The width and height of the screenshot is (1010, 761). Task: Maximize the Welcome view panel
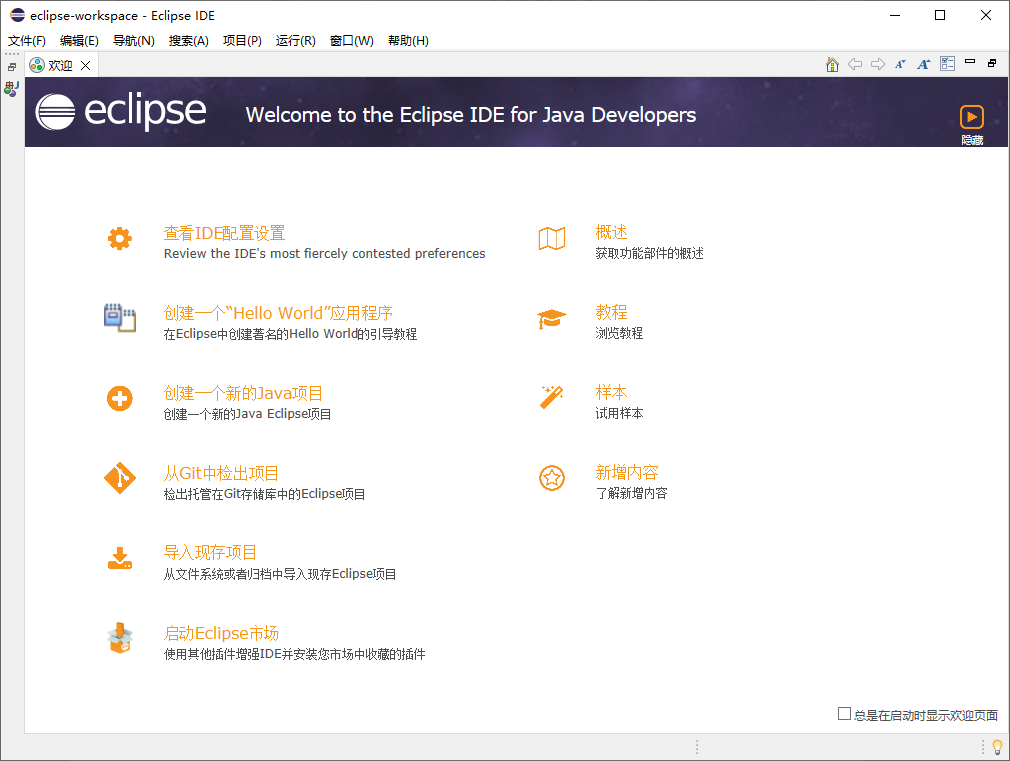(993, 63)
